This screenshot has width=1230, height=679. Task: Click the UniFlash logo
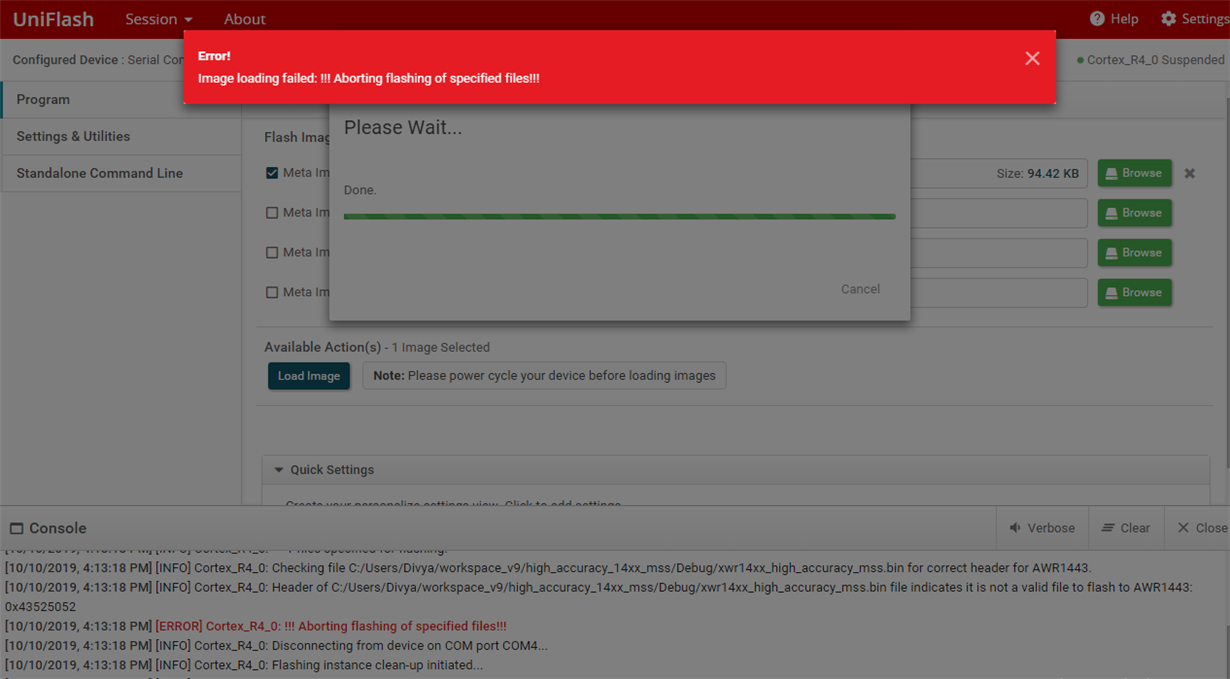53,19
